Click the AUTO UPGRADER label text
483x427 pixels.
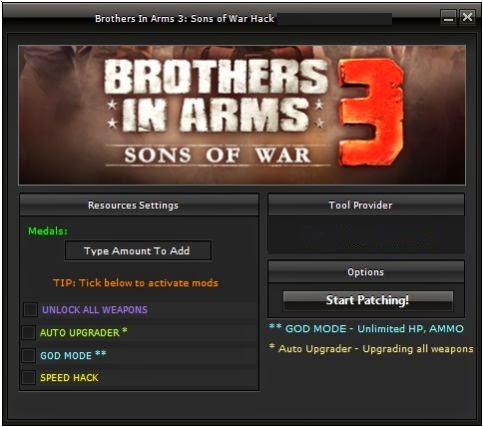pos(80,333)
